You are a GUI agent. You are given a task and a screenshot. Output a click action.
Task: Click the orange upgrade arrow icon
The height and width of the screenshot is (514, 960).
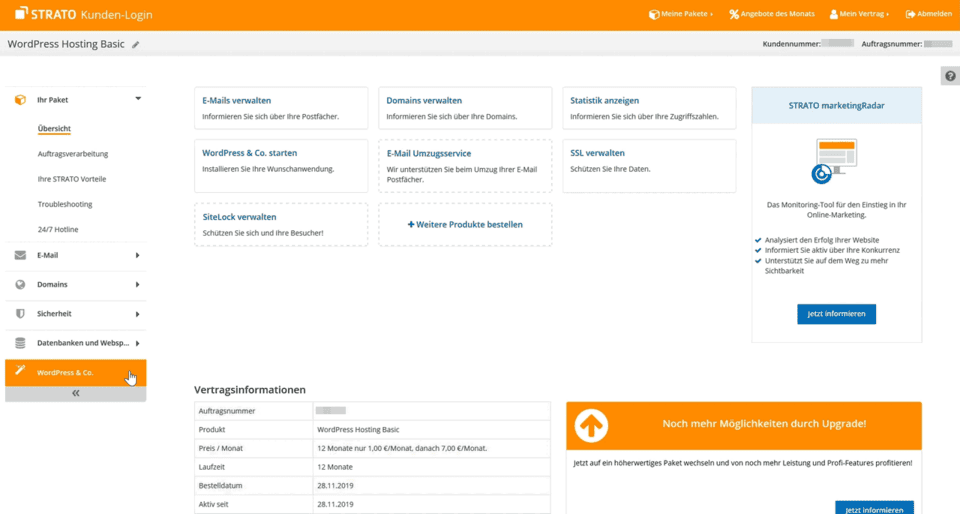tap(591, 425)
